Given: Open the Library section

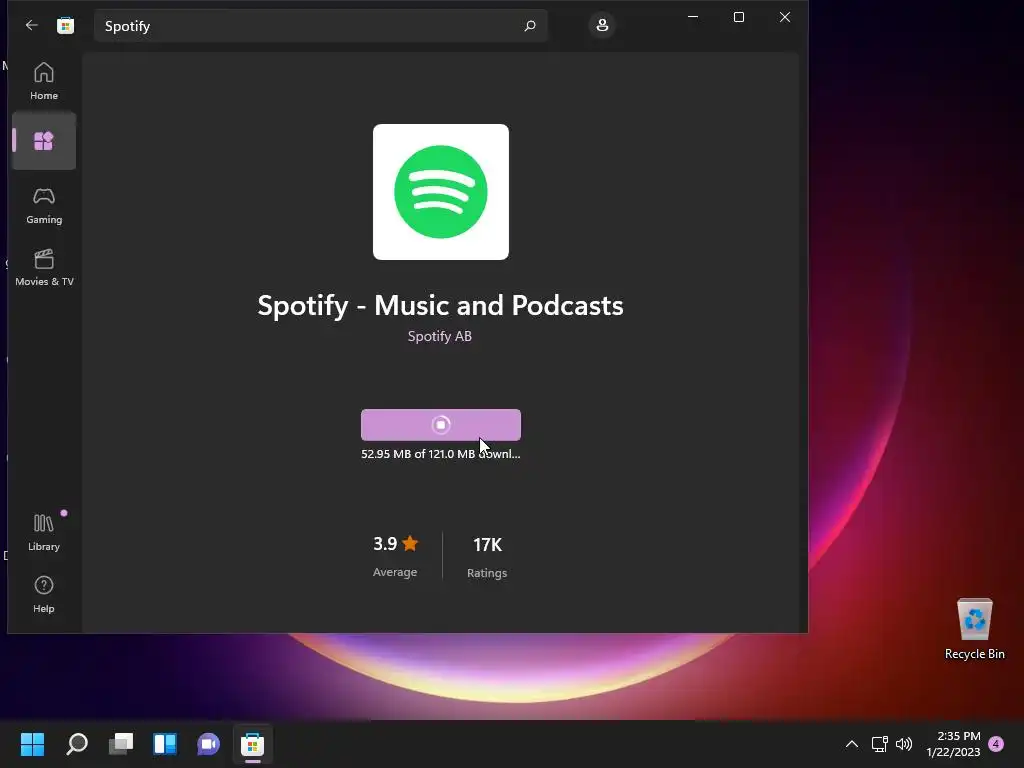Looking at the screenshot, I should (x=44, y=532).
